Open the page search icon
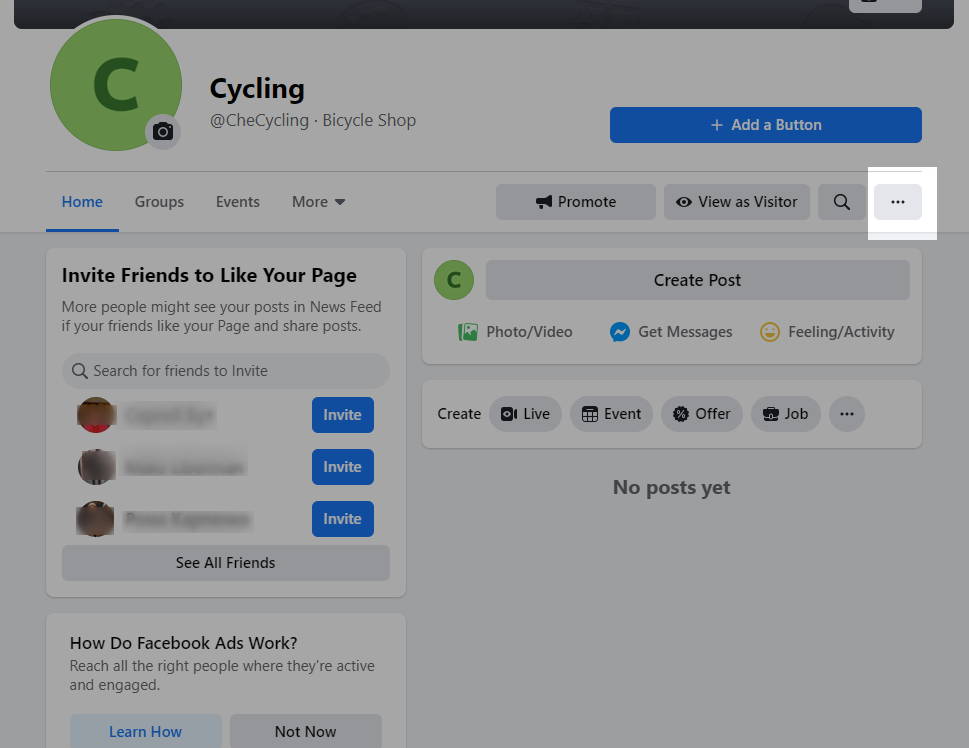The image size is (969, 748). (x=841, y=202)
